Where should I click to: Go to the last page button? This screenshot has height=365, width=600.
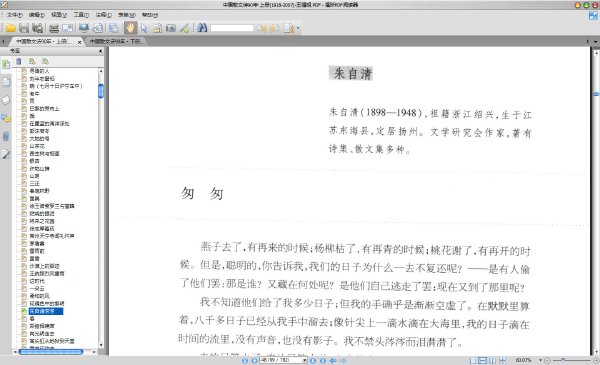point(323,361)
